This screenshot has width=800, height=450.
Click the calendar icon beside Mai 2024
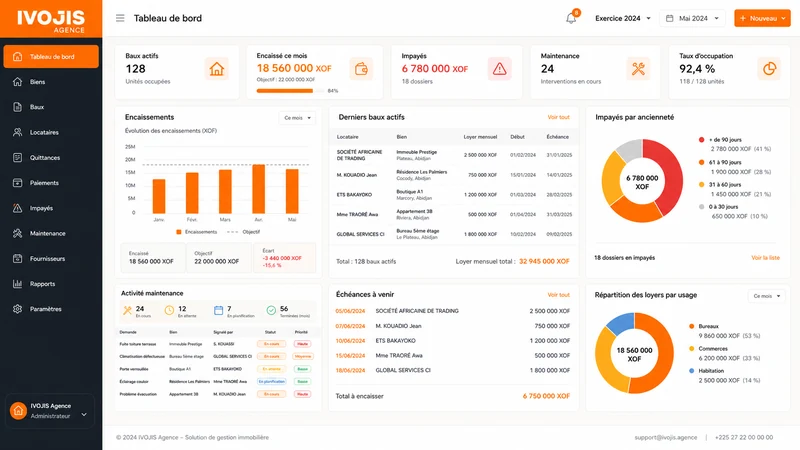pos(669,18)
